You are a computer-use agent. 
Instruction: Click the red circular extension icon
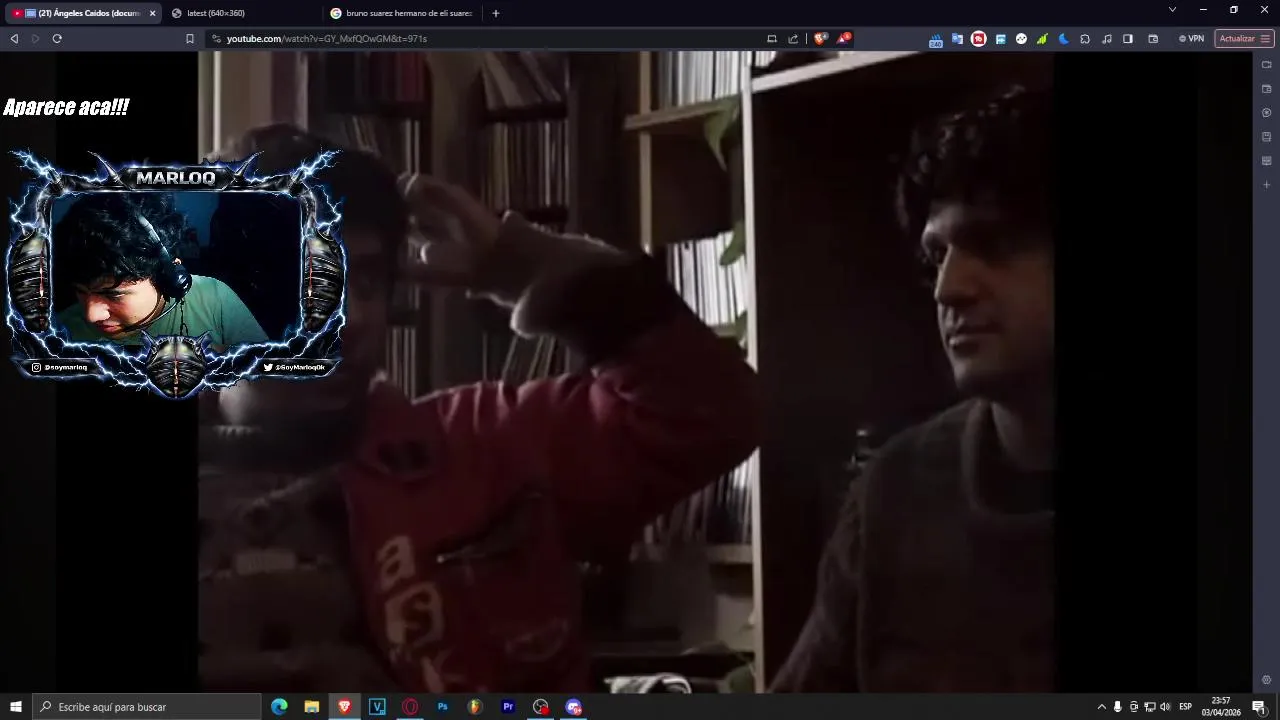(979, 38)
